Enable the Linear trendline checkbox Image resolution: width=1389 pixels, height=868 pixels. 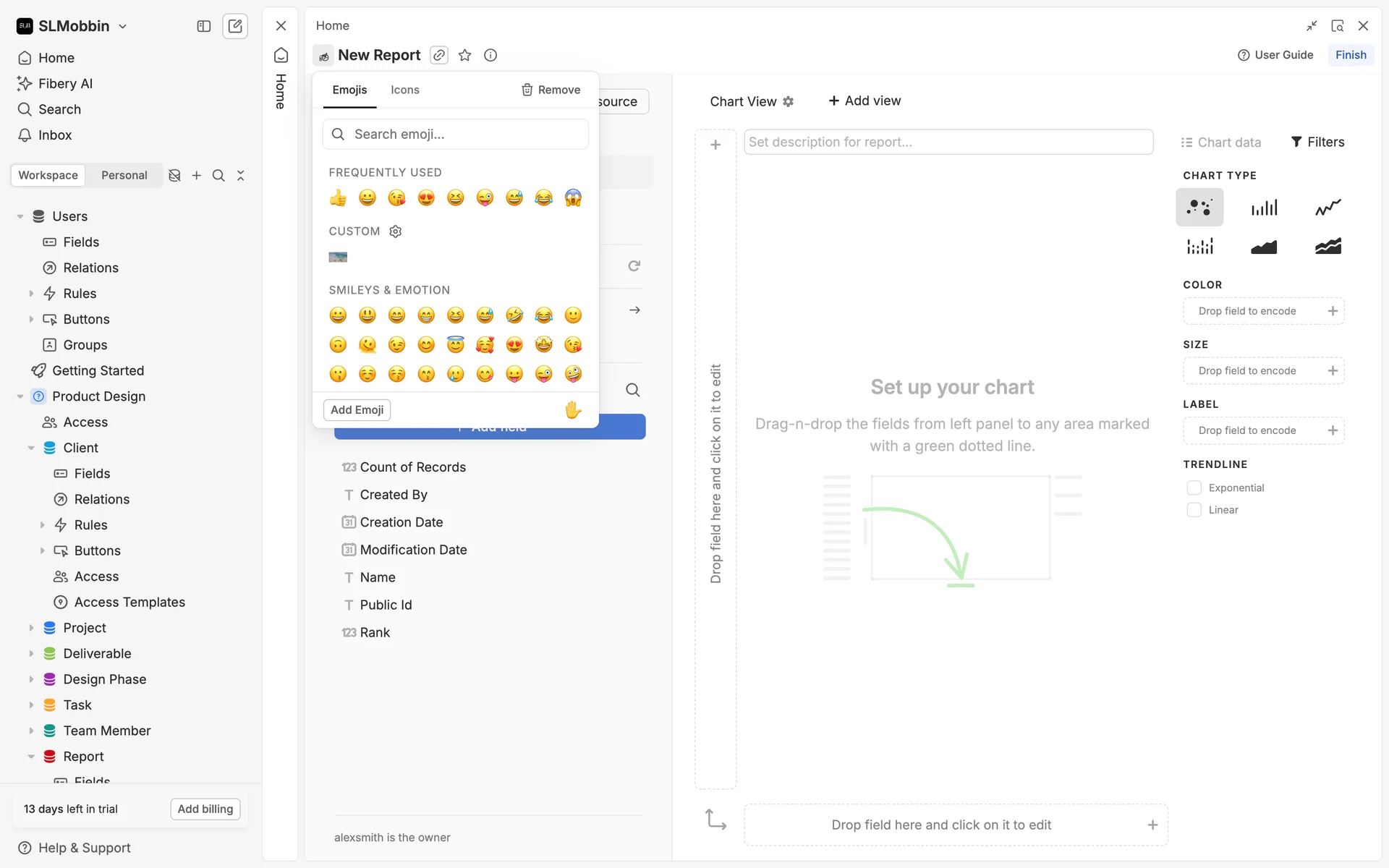1194,510
